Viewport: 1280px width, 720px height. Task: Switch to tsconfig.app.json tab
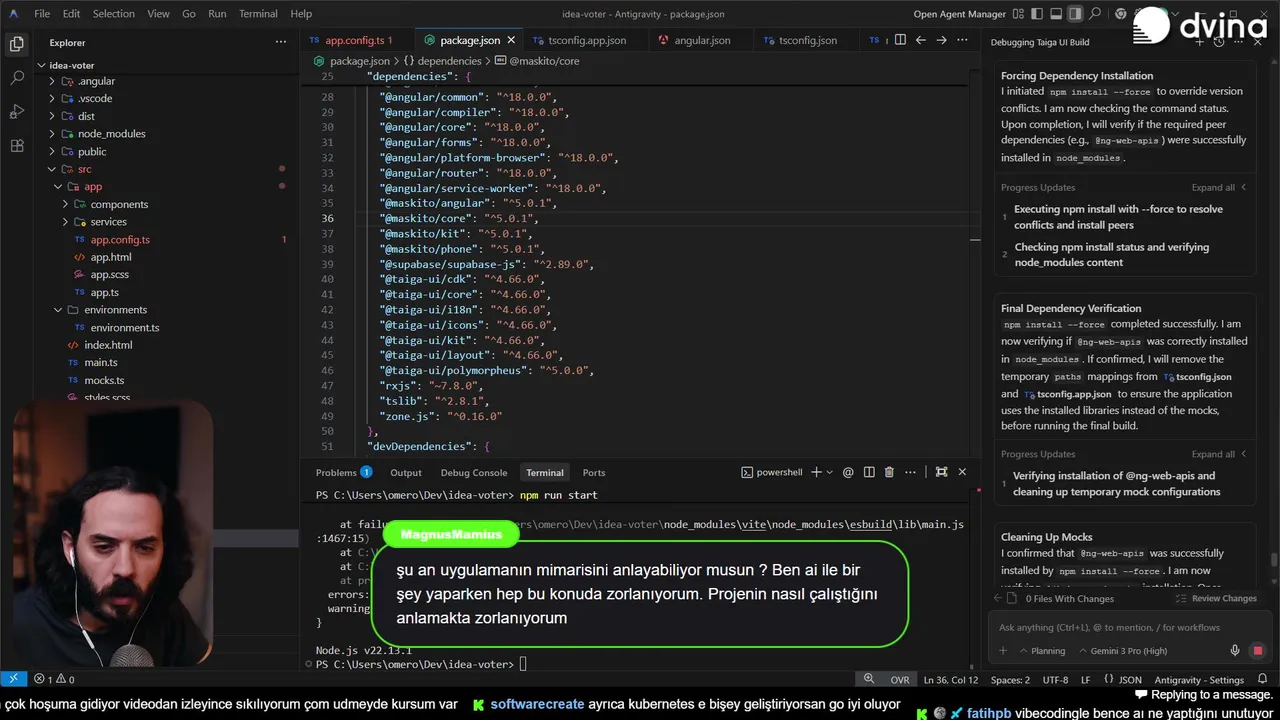coord(586,40)
